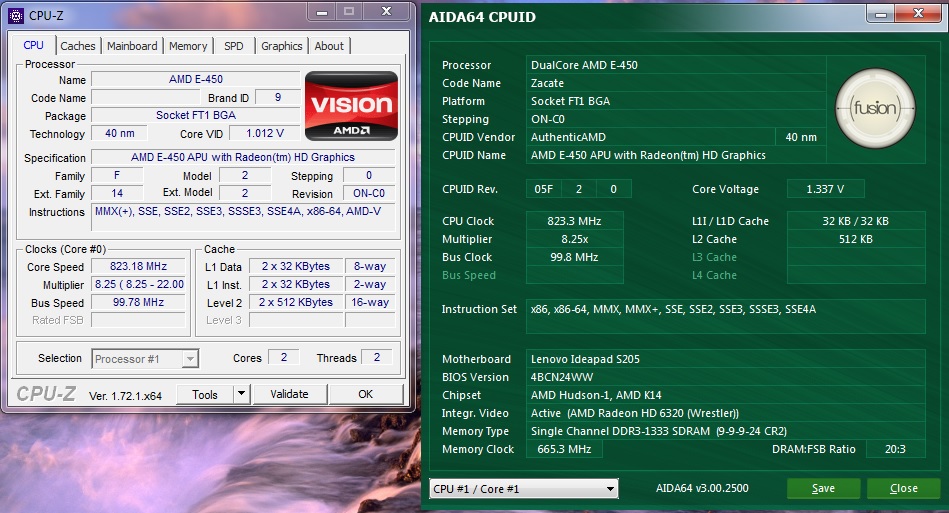Click Save in AIDA64 CPUID
The image size is (949, 513).
click(823, 488)
